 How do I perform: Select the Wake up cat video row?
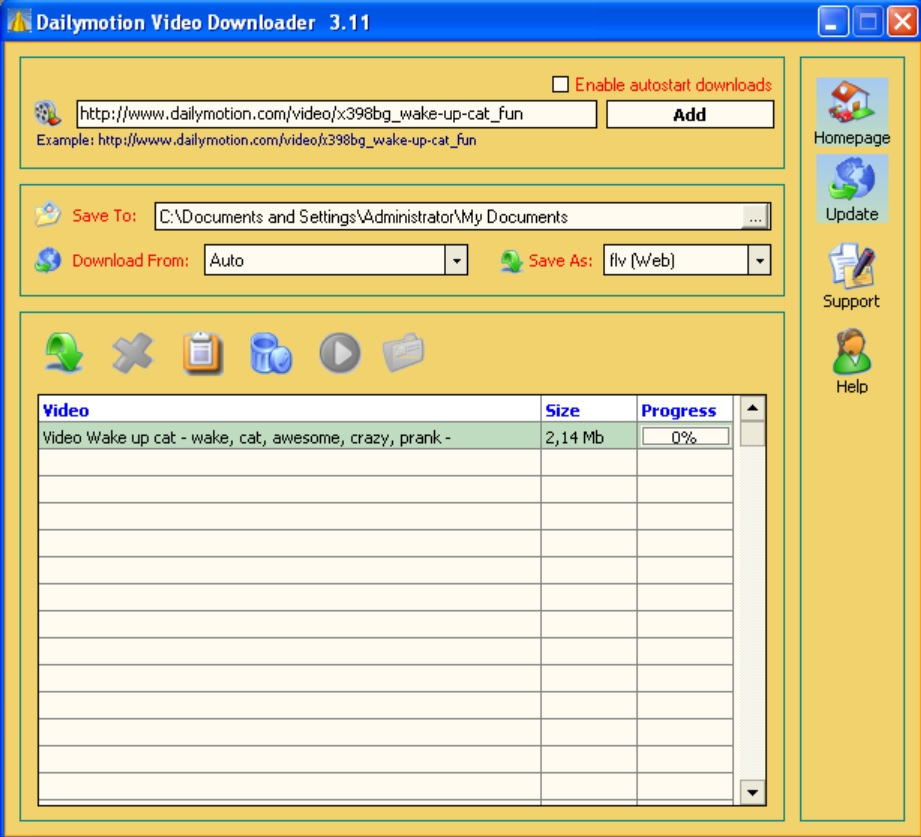tap(288, 437)
